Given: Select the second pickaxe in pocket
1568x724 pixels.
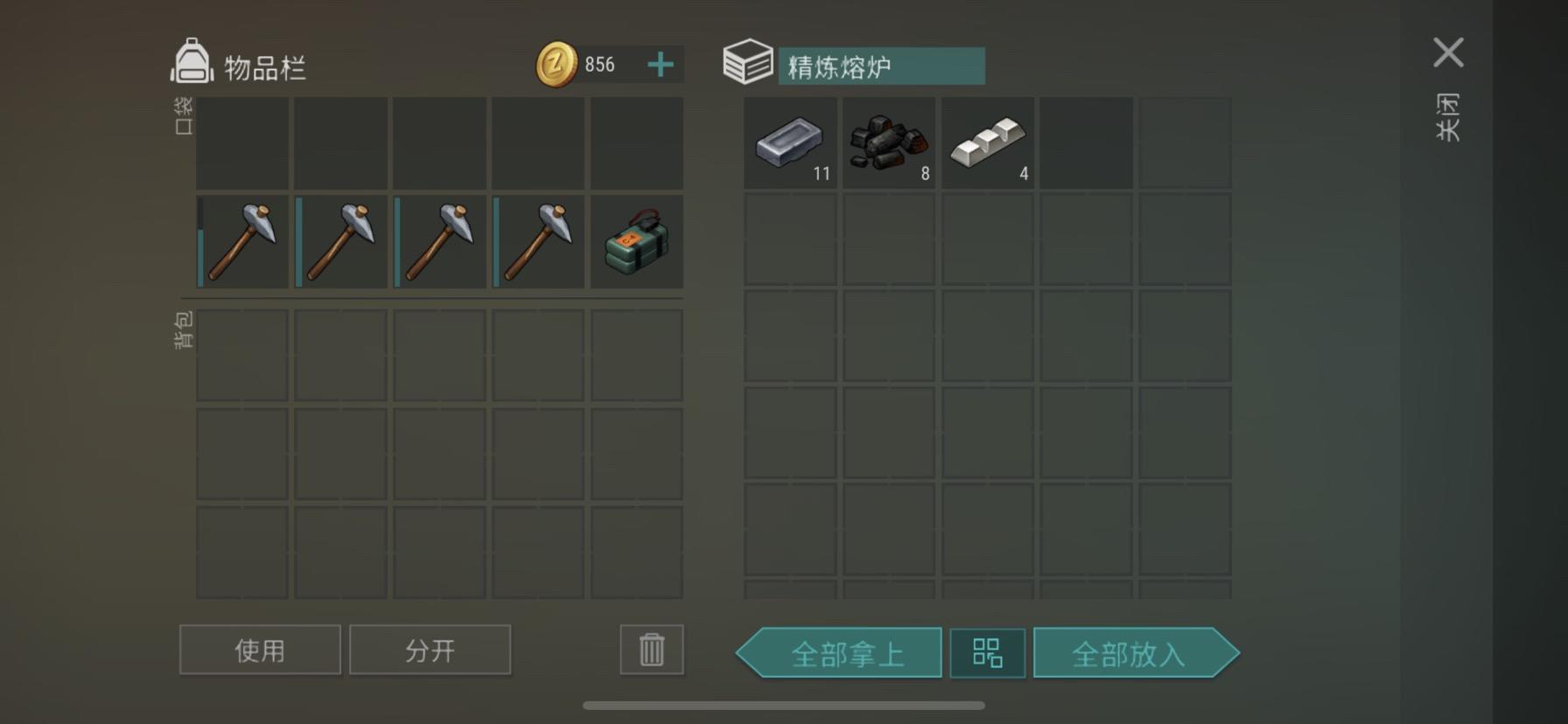Looking at the screenshot, I should pyautogui.click(x=341, y=242).
